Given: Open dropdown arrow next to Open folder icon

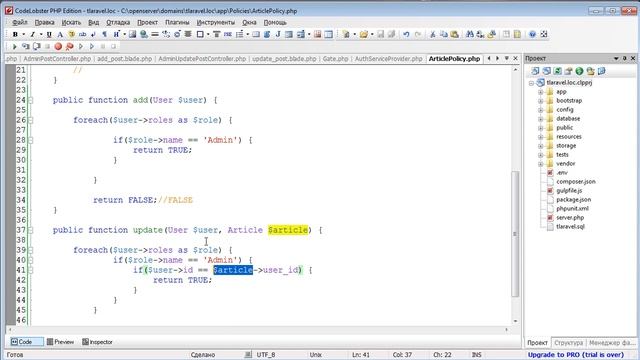Looking at the screenshot, I should pos(371,35).
